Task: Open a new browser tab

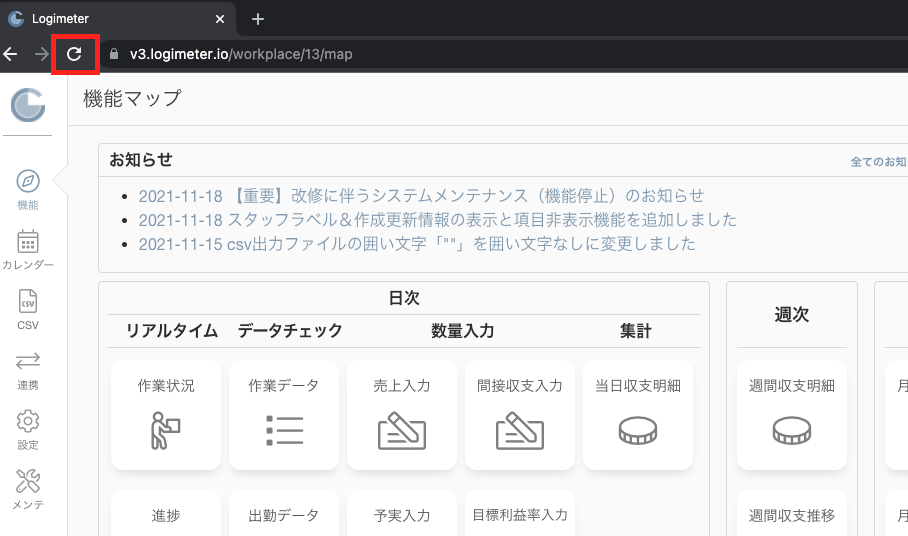Action: 258,19
